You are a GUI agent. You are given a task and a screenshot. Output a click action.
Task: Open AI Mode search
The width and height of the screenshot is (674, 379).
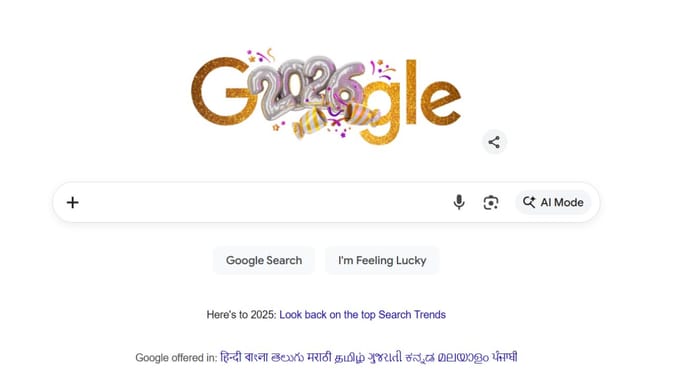(x=553, y=202)
